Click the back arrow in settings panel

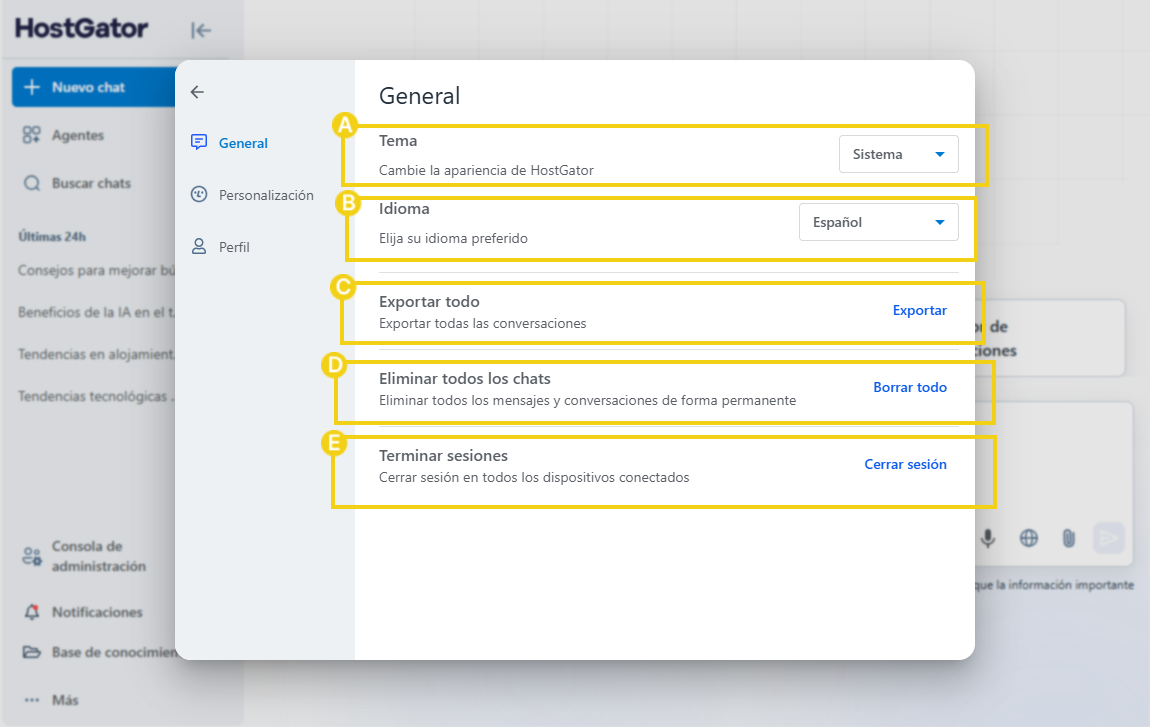tap(197, 92)
